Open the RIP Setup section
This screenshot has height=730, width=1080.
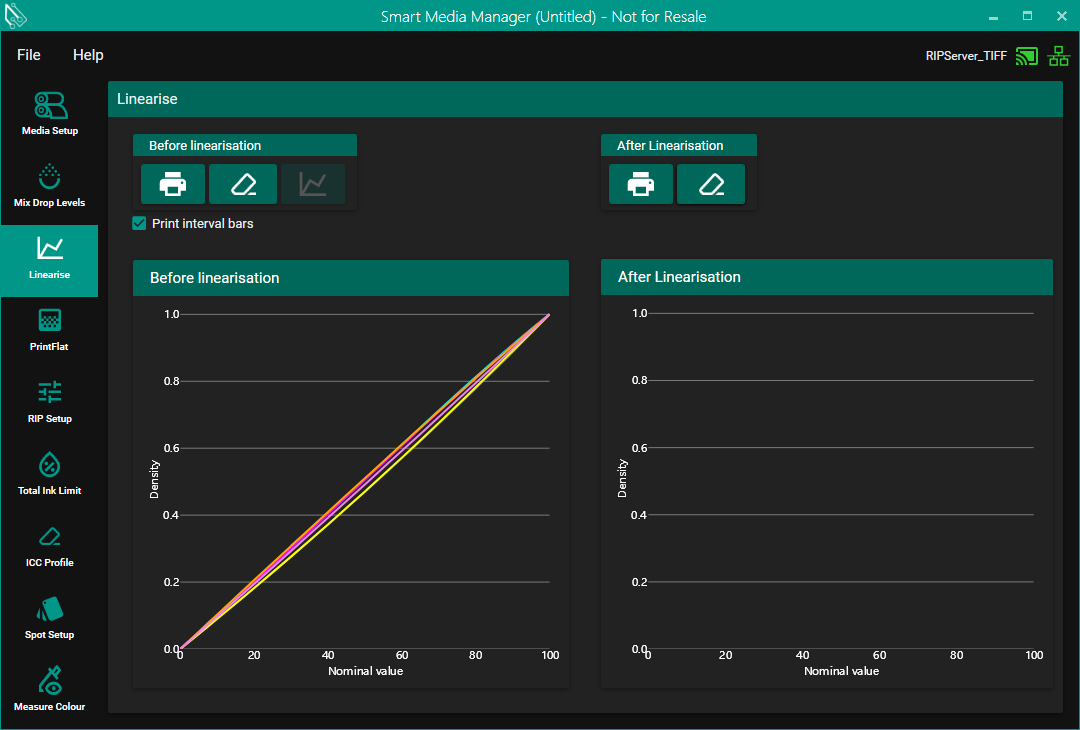(49, 401)
